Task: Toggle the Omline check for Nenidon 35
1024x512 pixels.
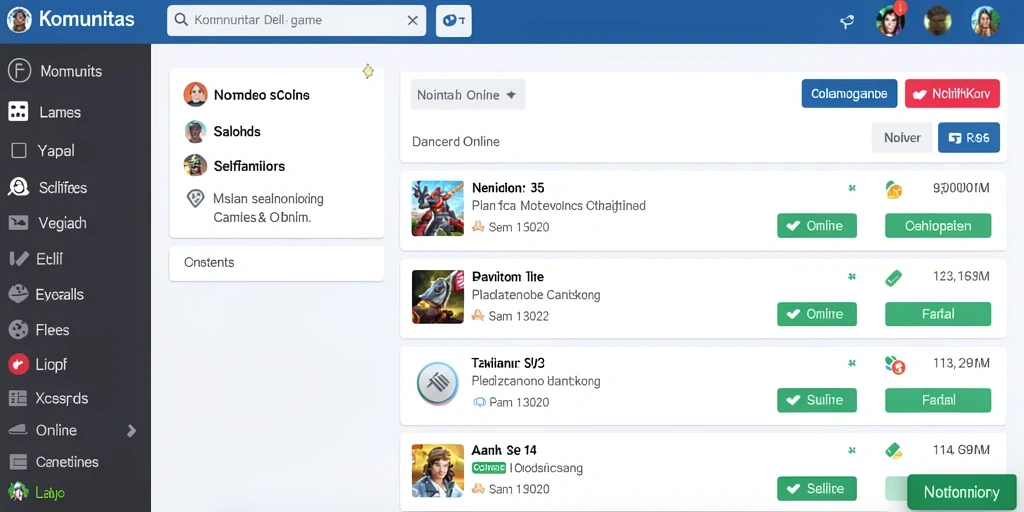Action: pos(816,226)
